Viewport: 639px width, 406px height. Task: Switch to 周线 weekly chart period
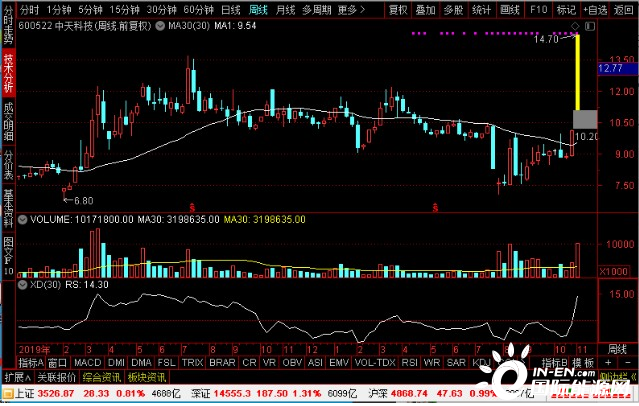pyautogui.click(x=259, y=8)
